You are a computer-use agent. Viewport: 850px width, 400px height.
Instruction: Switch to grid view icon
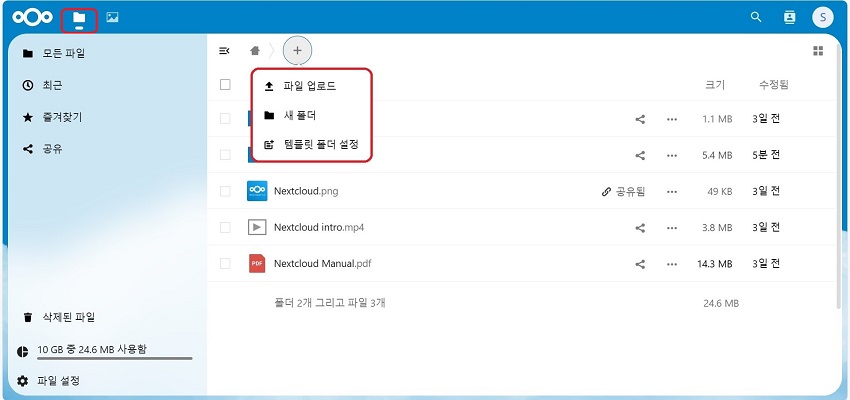818,50
